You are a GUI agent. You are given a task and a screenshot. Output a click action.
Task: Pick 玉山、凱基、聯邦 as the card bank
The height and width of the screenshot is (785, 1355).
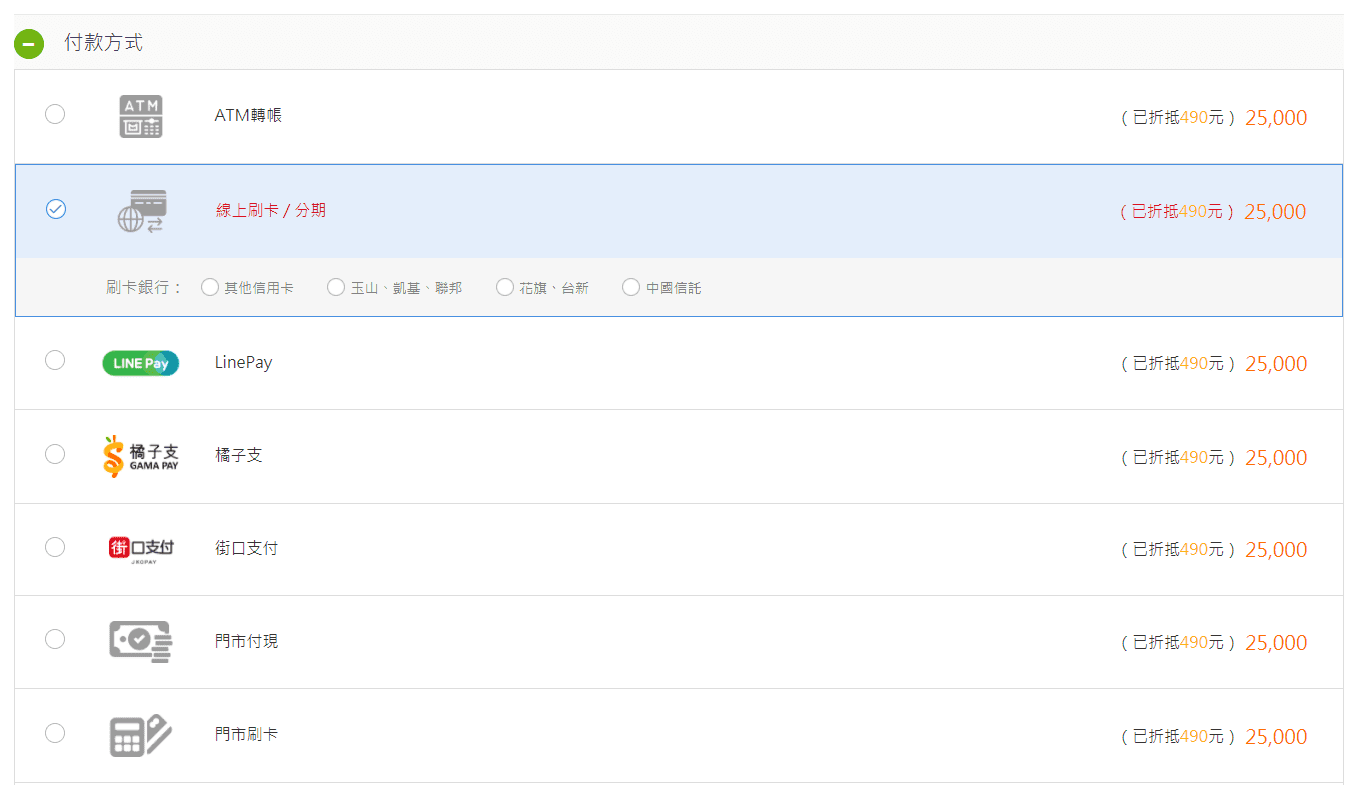tap(336, 288)
